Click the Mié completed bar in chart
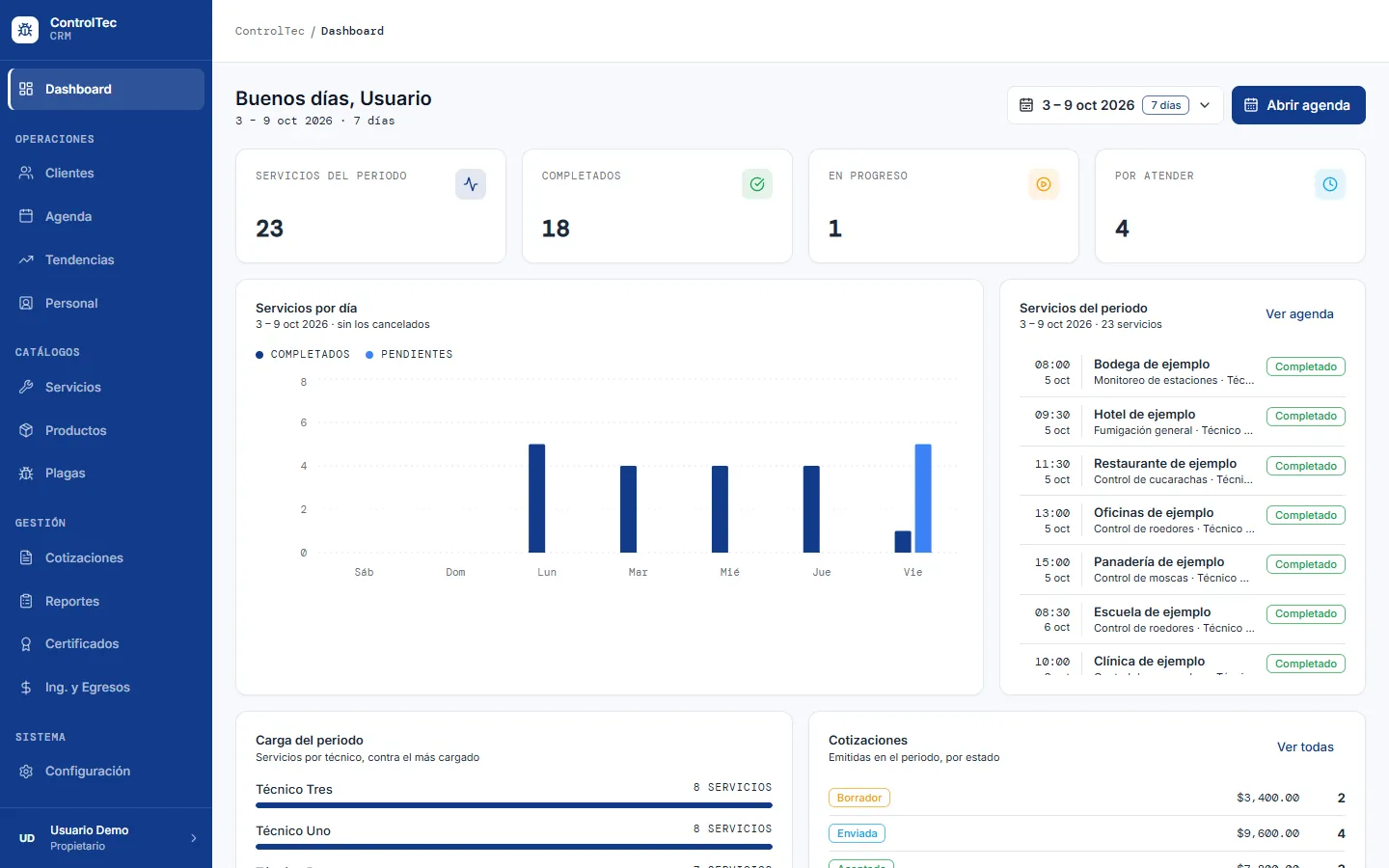1389x868 pixels. click(720, 509)
